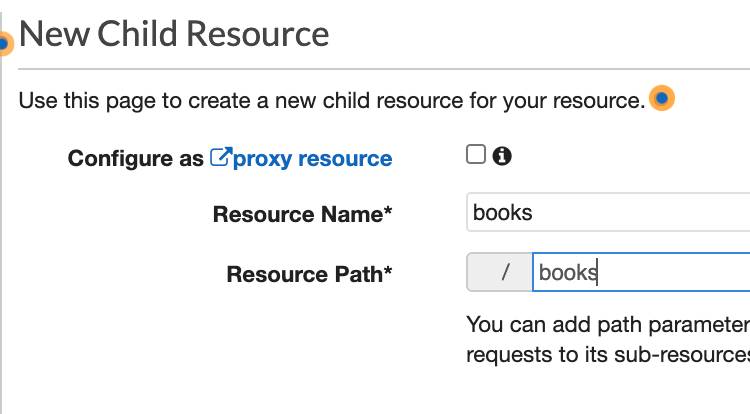The image size is (750, 414).
Task: Focus the Resource Name input field
Action: pyautogui.click(x=608, y=212)
